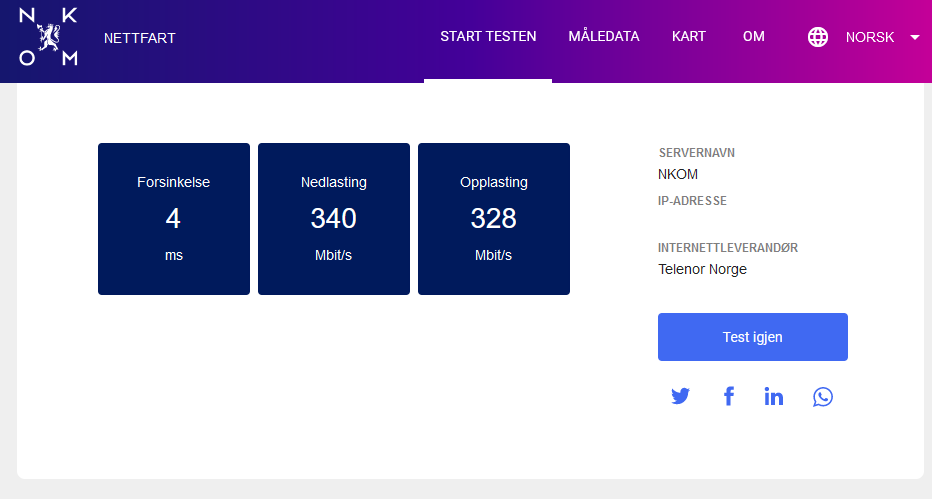Expand the NORSK language dropdown arrow

pos(915,37)
